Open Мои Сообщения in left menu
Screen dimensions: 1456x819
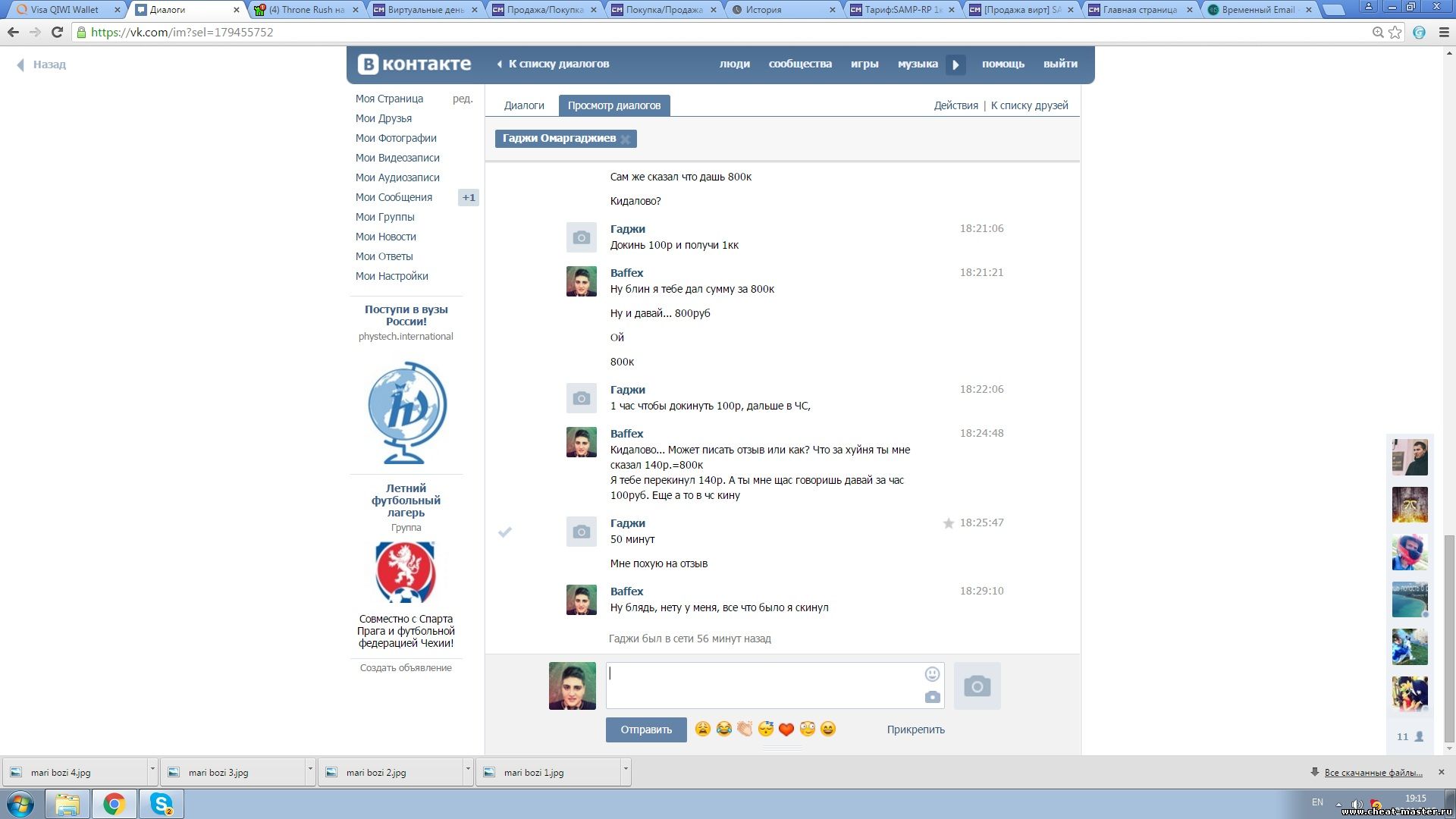pyautogui.click(x=394, y=197)
